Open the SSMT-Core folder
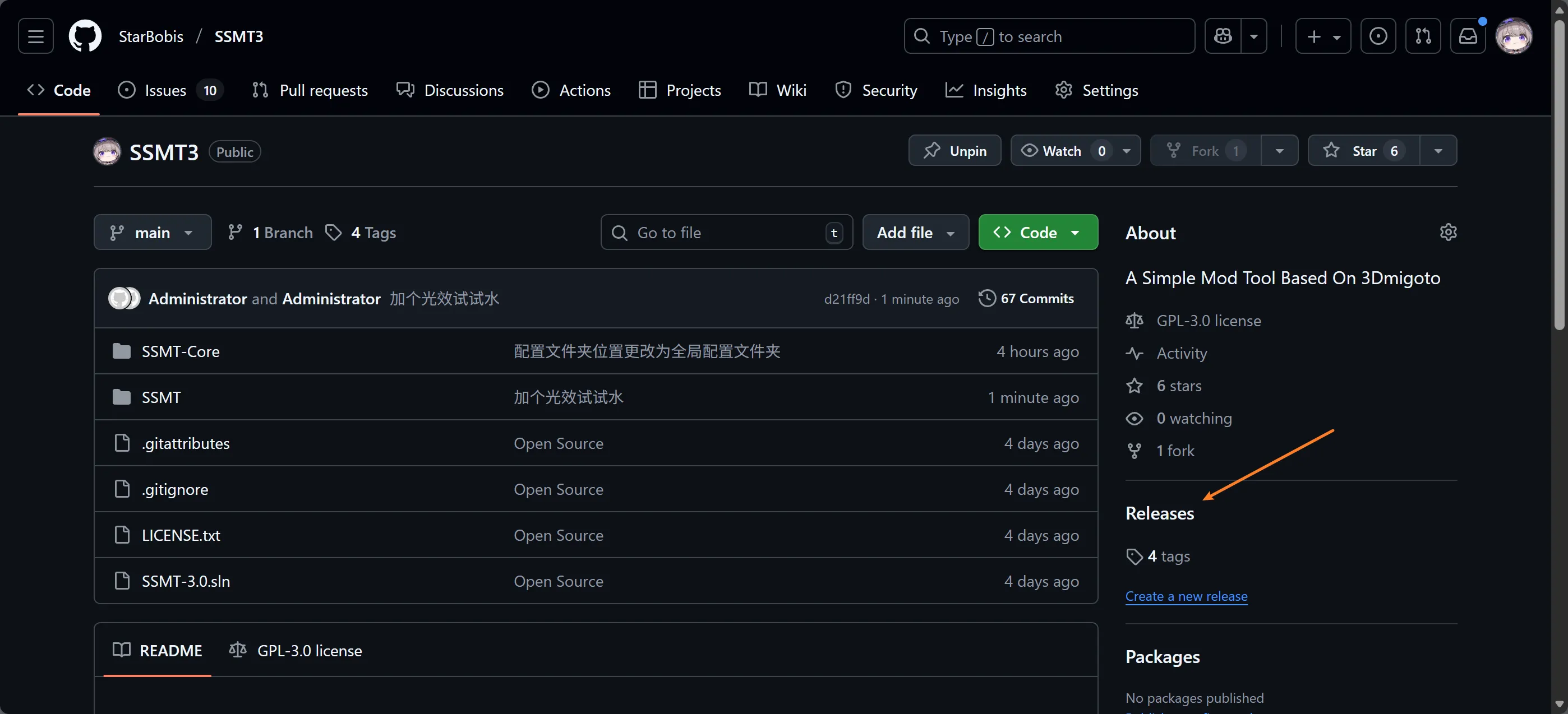Screen dimensions: 1568x714 (180, 351)
